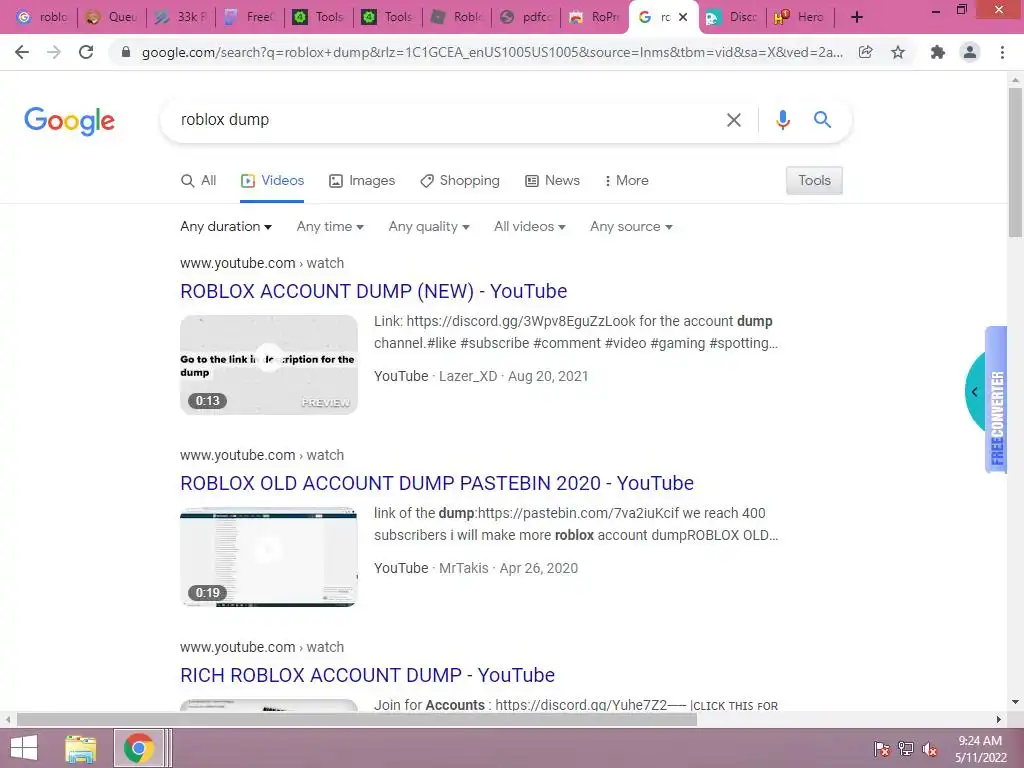This screenshot has height=768, width=1024.
Task: Switch to the first 'roblo' tab
Action: pyautogui.click(x=42, y=17)
